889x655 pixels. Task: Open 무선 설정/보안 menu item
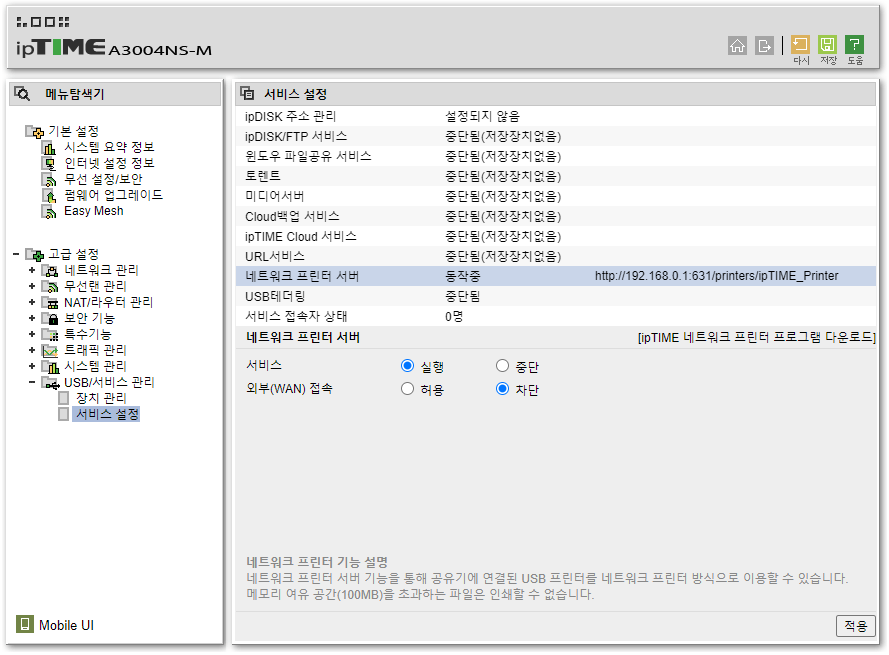click(x=103, y=179)
